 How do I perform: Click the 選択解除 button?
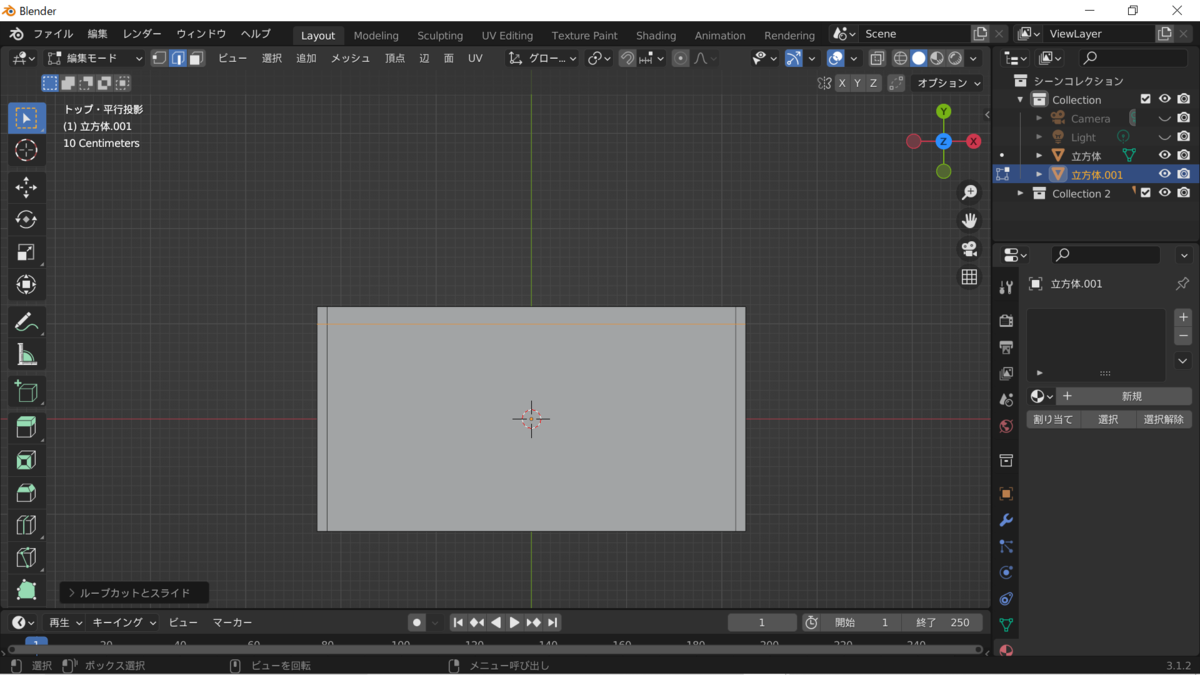(x=1164, y=419)
